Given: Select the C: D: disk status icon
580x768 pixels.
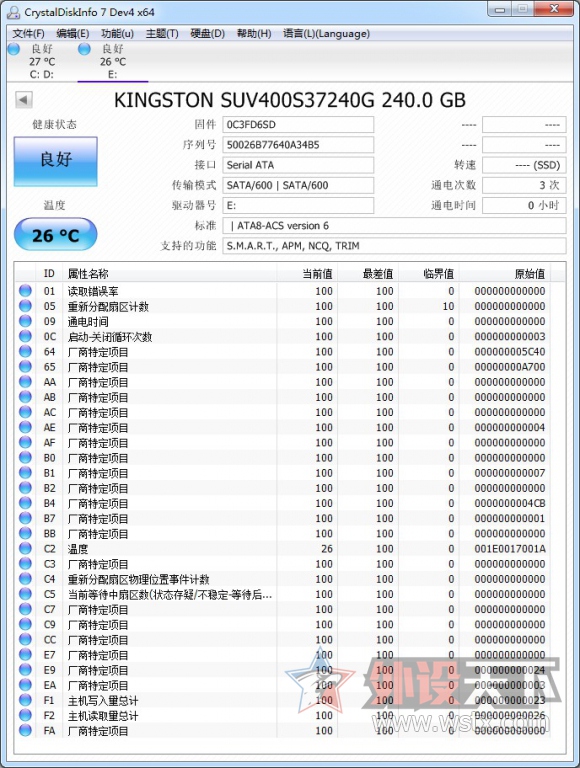Looking at the screenshot, I should coord(14,49).
